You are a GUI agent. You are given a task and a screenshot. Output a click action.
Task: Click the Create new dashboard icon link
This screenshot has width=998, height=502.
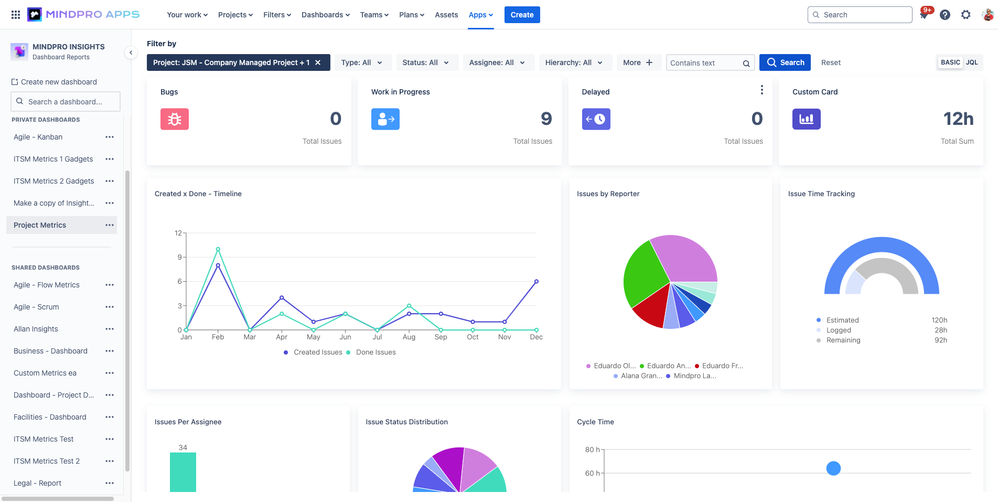pos(54,82)
